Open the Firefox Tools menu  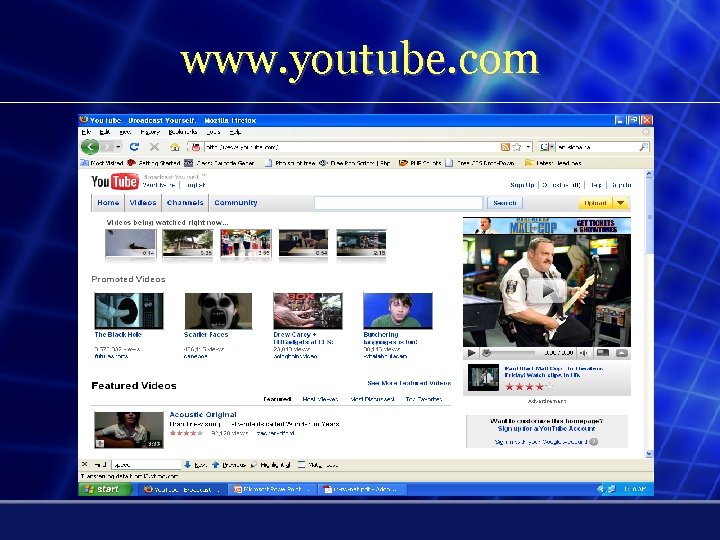point(213,132)
